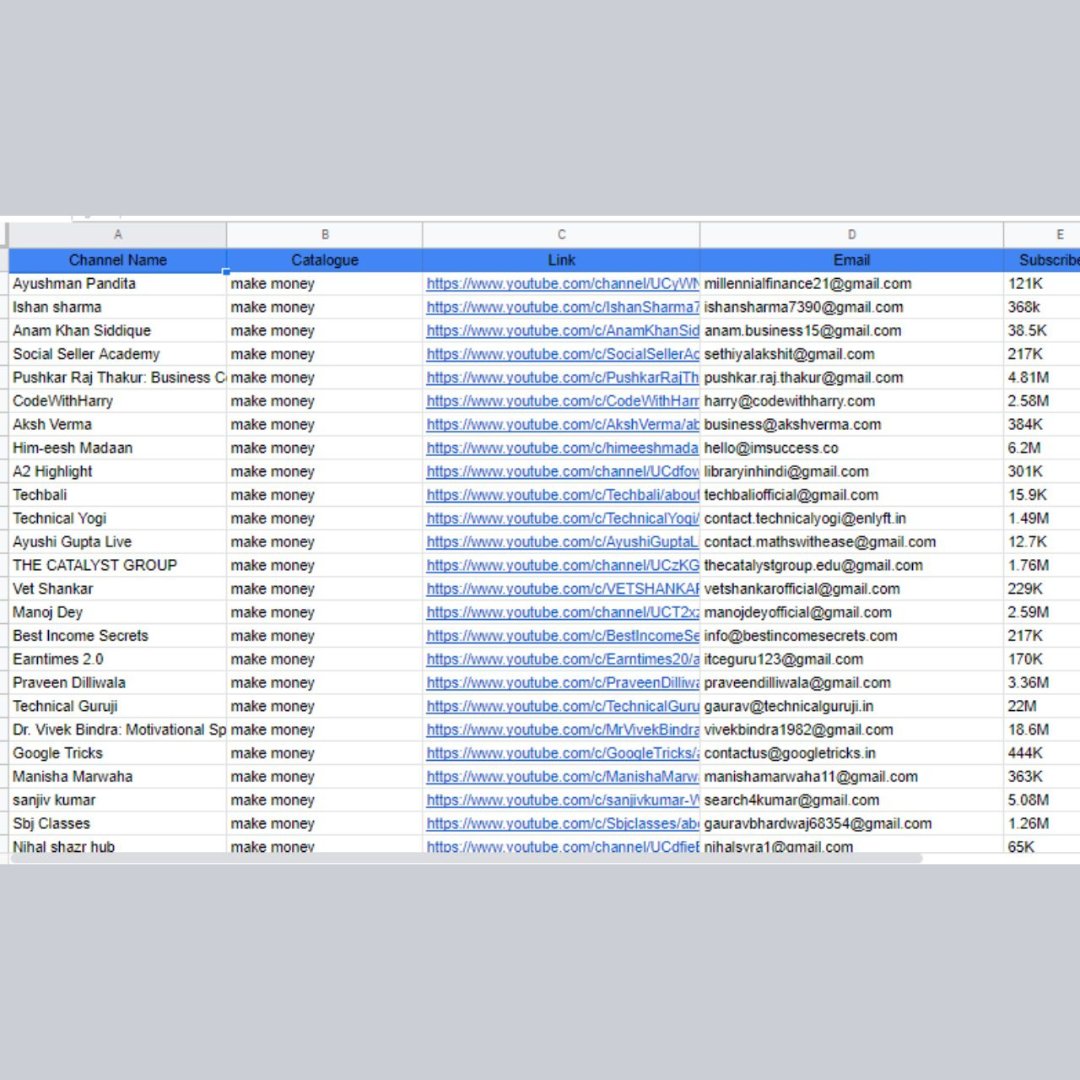Open the CodeWithHarry channel link
Image resolution: width=1080 pixels, height=1080 pixels.
pyautogui.click(x=562, y=401)
